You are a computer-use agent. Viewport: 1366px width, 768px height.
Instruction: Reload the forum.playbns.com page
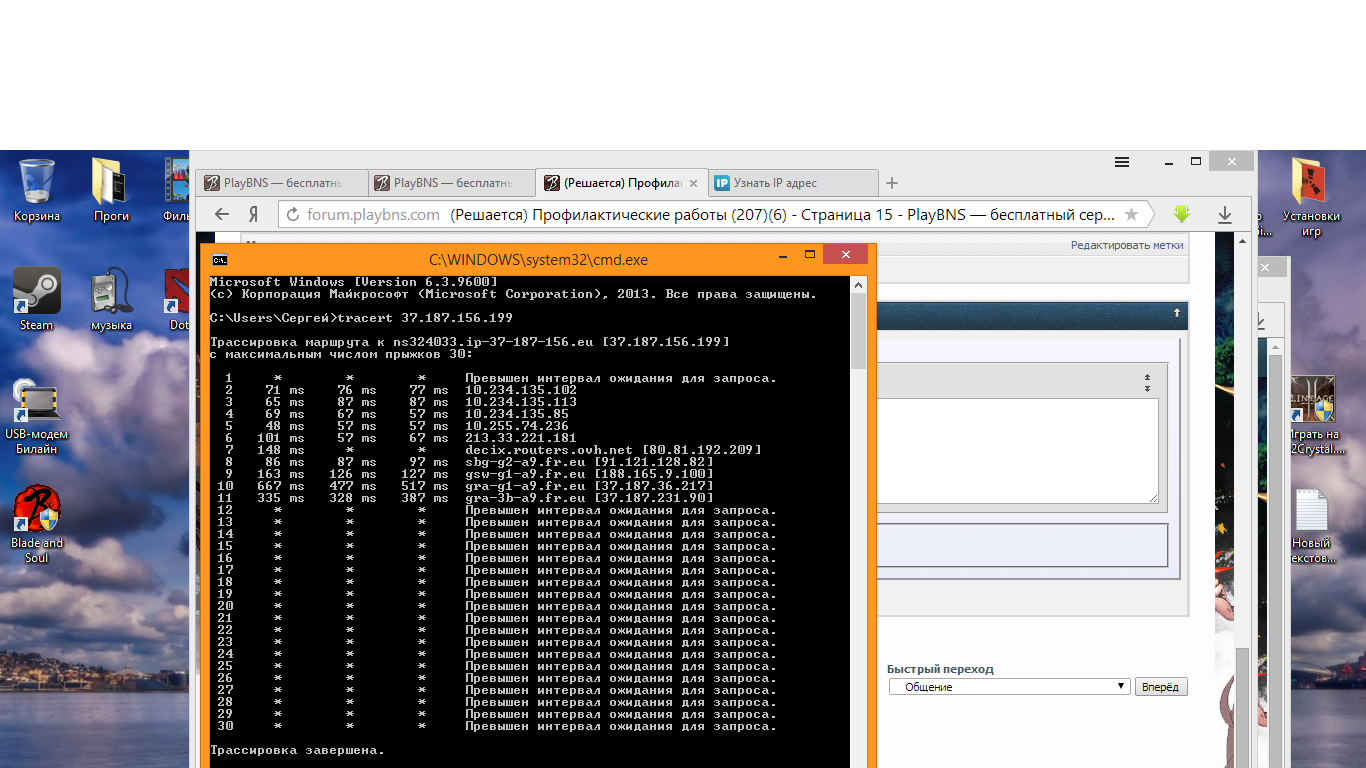(292, 214)
